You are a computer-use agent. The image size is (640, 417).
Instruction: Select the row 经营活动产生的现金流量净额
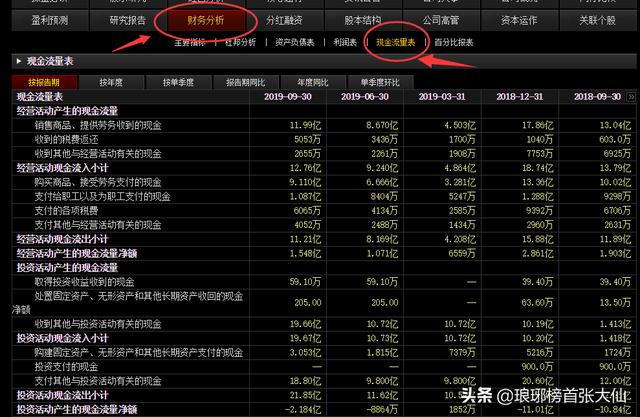click(324, 254)
